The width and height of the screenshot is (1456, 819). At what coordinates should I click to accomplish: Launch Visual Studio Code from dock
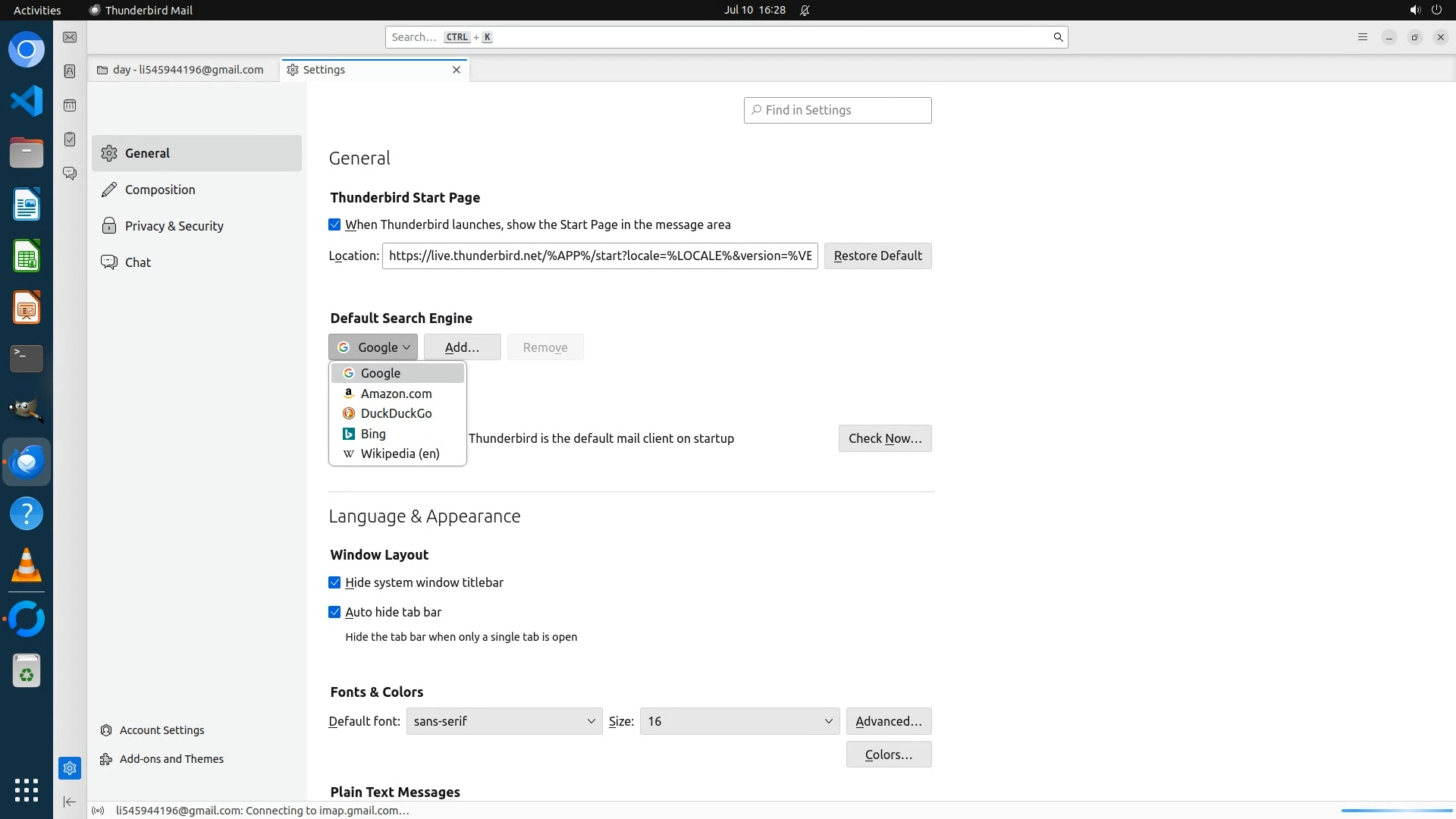coord(27,101)
